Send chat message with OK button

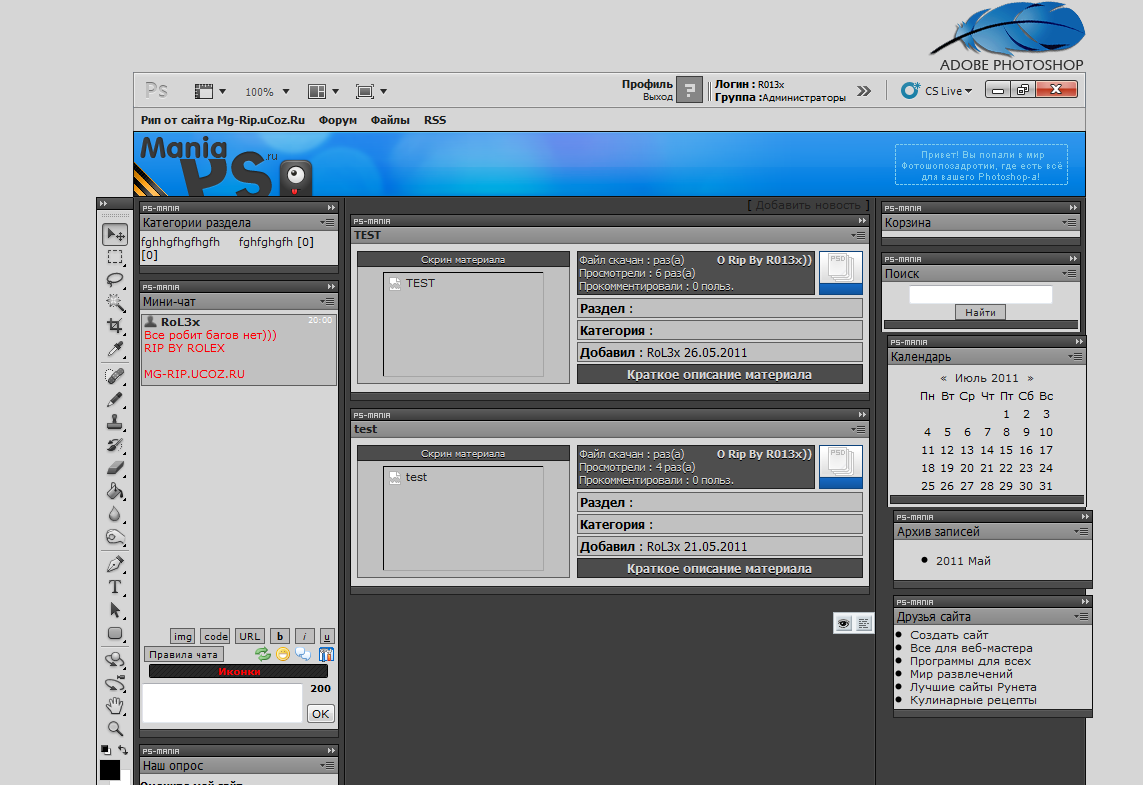point(321,714)
